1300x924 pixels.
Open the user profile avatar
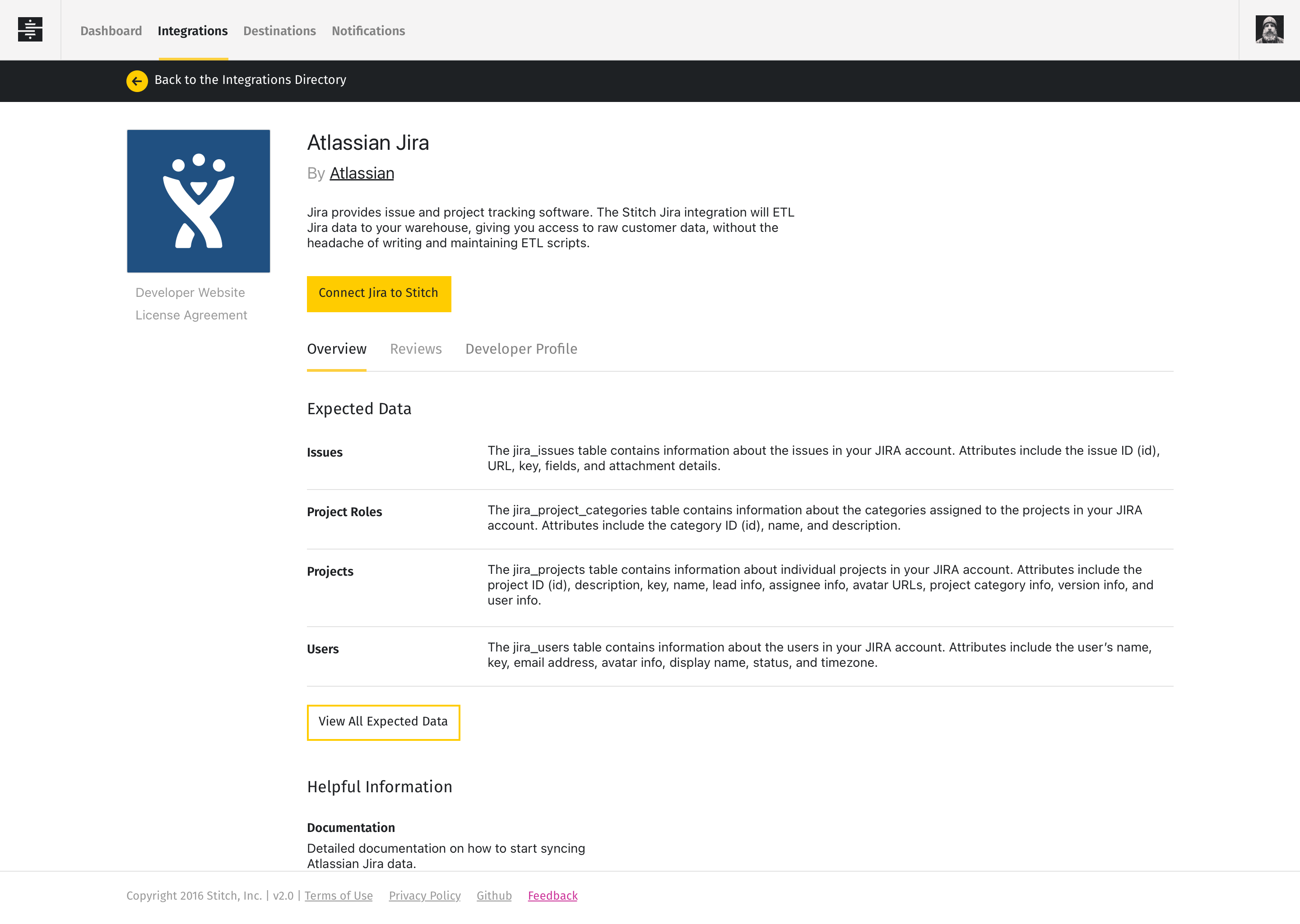point(1269,30)
